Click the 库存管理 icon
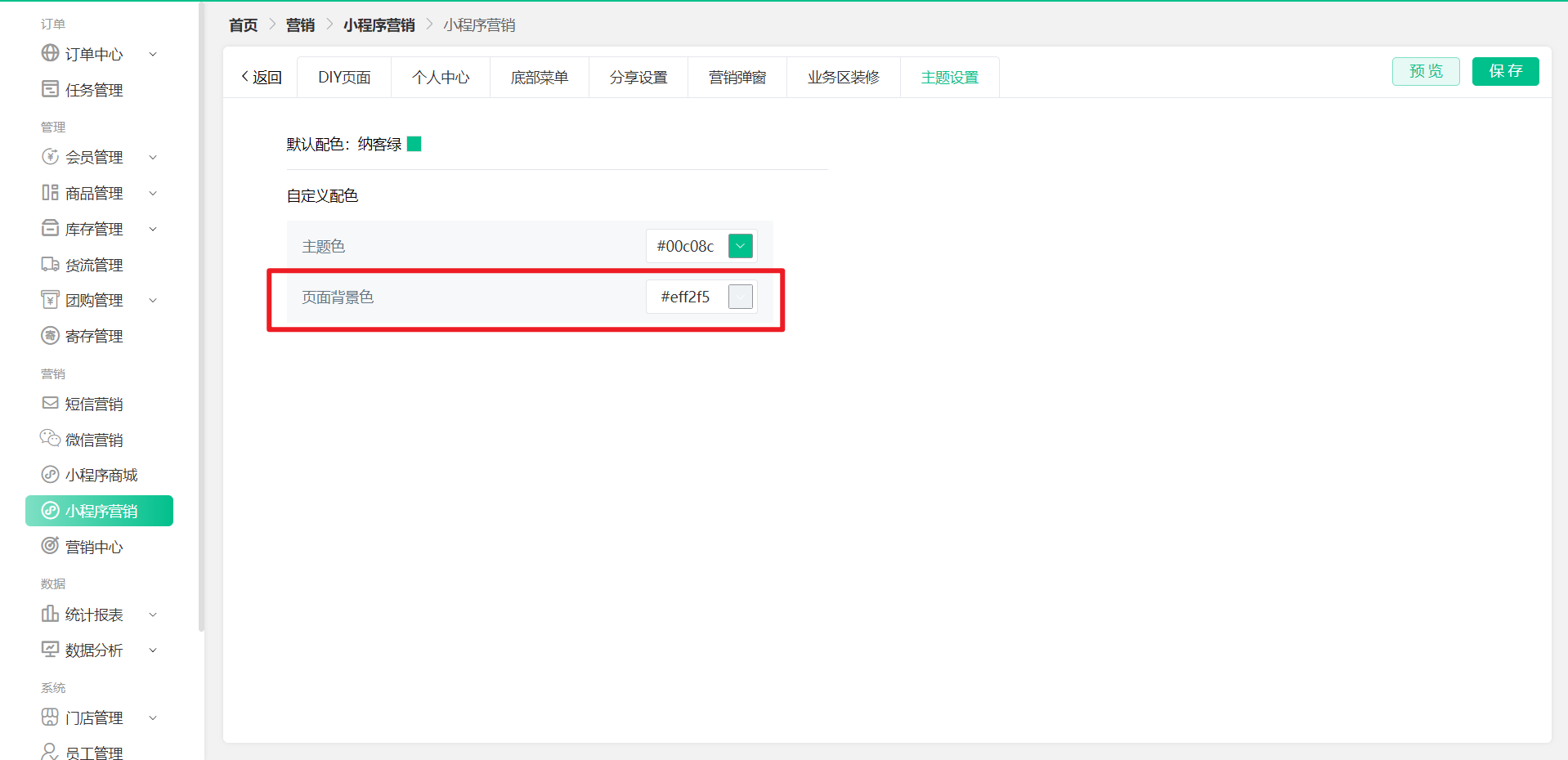 tap(50, 228)
